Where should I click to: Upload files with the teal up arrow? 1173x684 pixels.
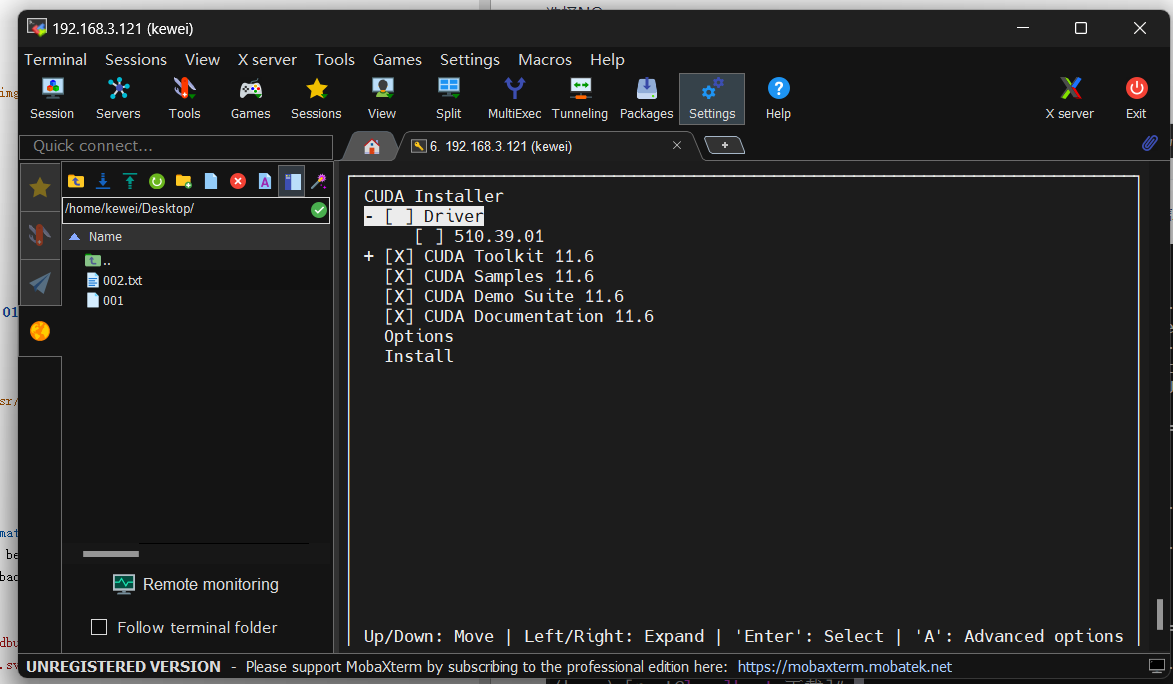[x=130, y=181]
